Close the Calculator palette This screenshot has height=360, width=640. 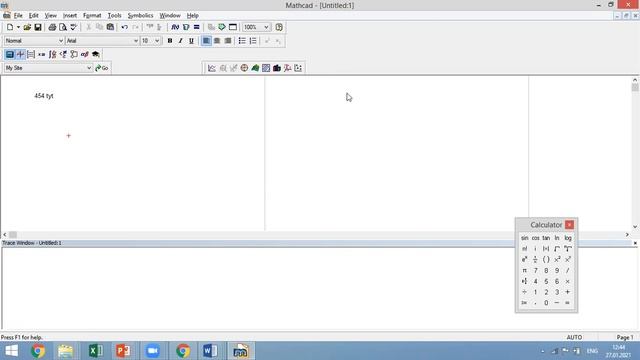(569, 225)
